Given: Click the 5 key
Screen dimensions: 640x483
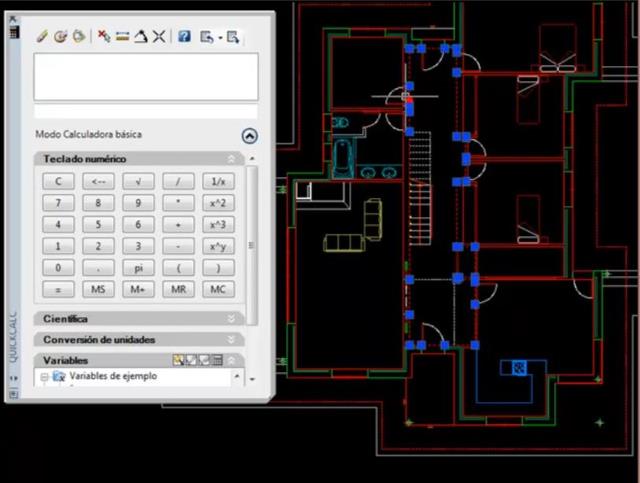Looking at the screenshot, I should (98, 225).
